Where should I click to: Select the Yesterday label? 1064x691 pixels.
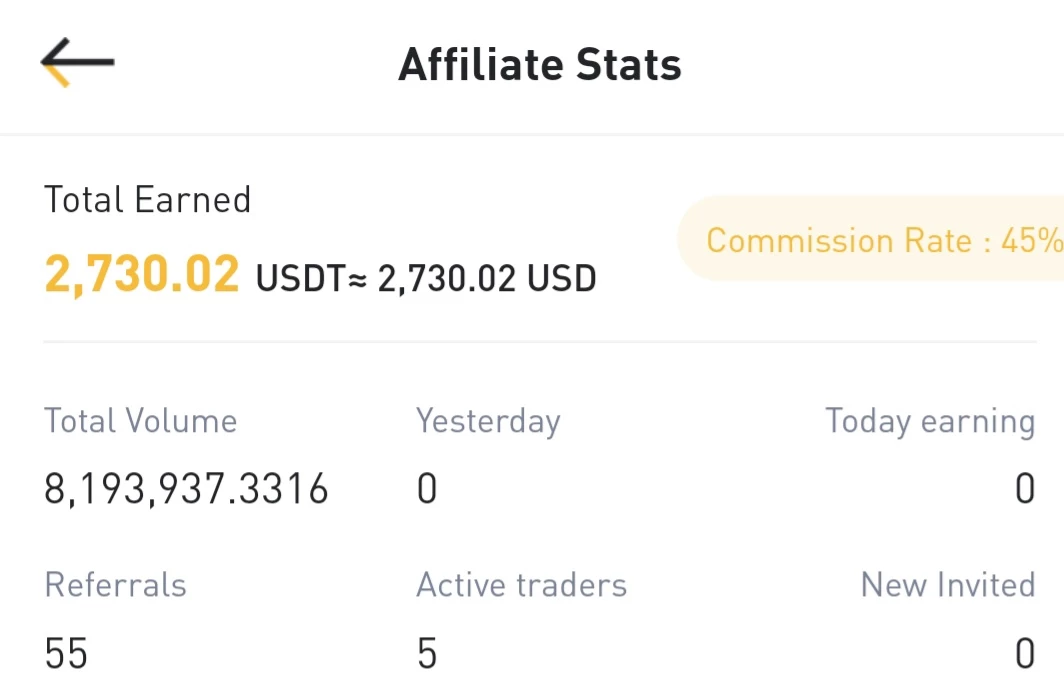pyautogui.click(x=489, y=422)
